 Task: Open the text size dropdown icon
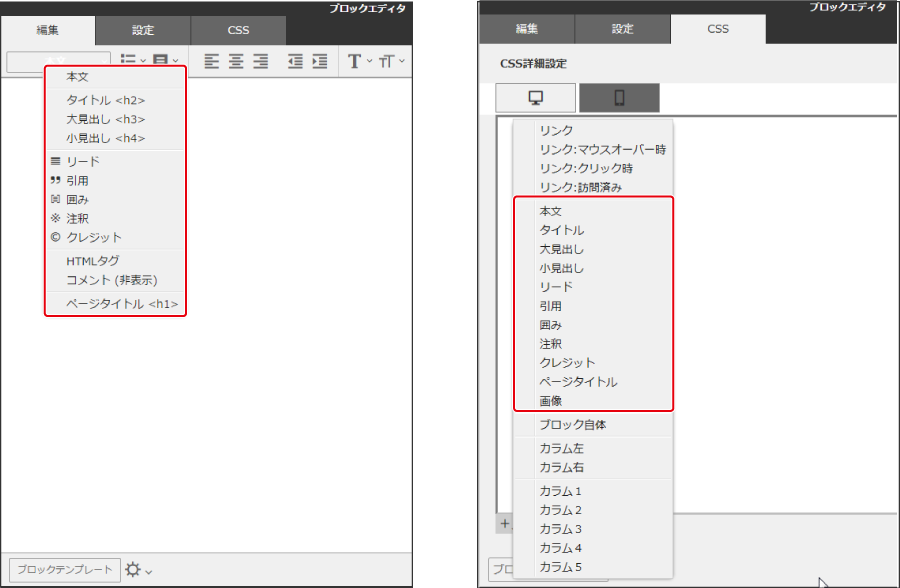point(391,61)
